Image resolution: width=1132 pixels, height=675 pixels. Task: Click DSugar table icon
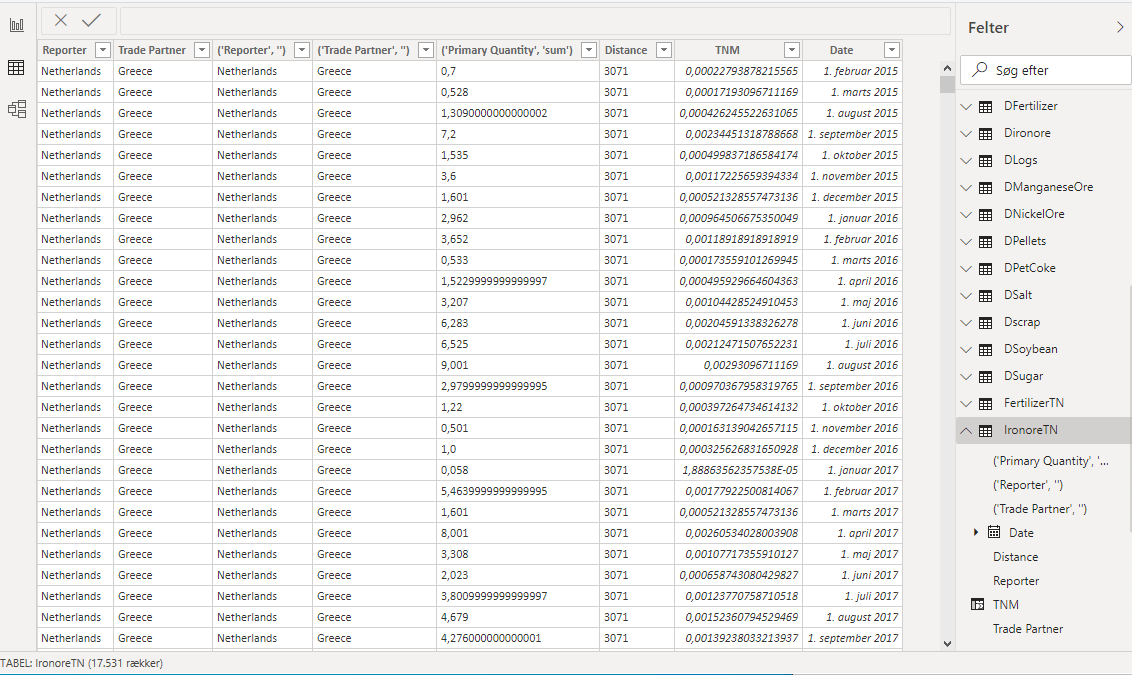click(x=985, y=377)
